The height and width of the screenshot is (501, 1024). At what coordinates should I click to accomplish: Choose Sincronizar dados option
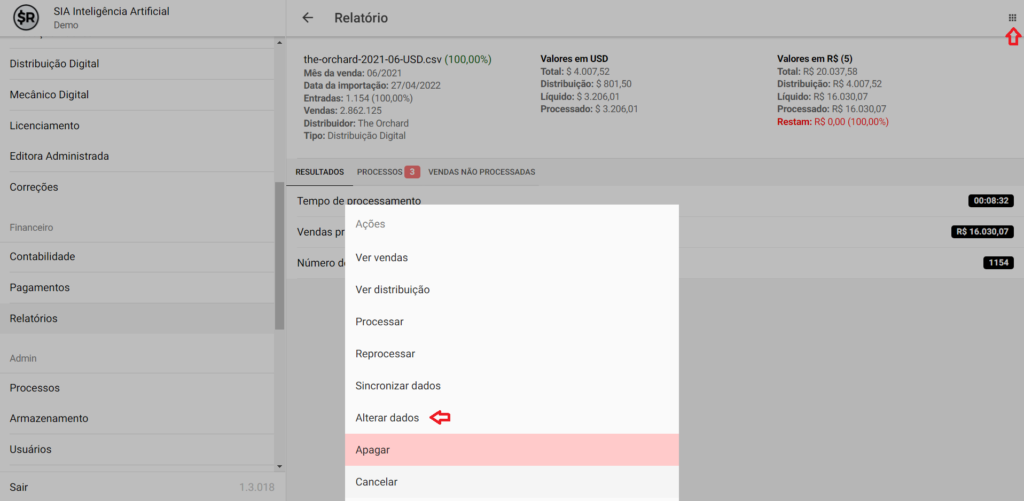[398, 385]
